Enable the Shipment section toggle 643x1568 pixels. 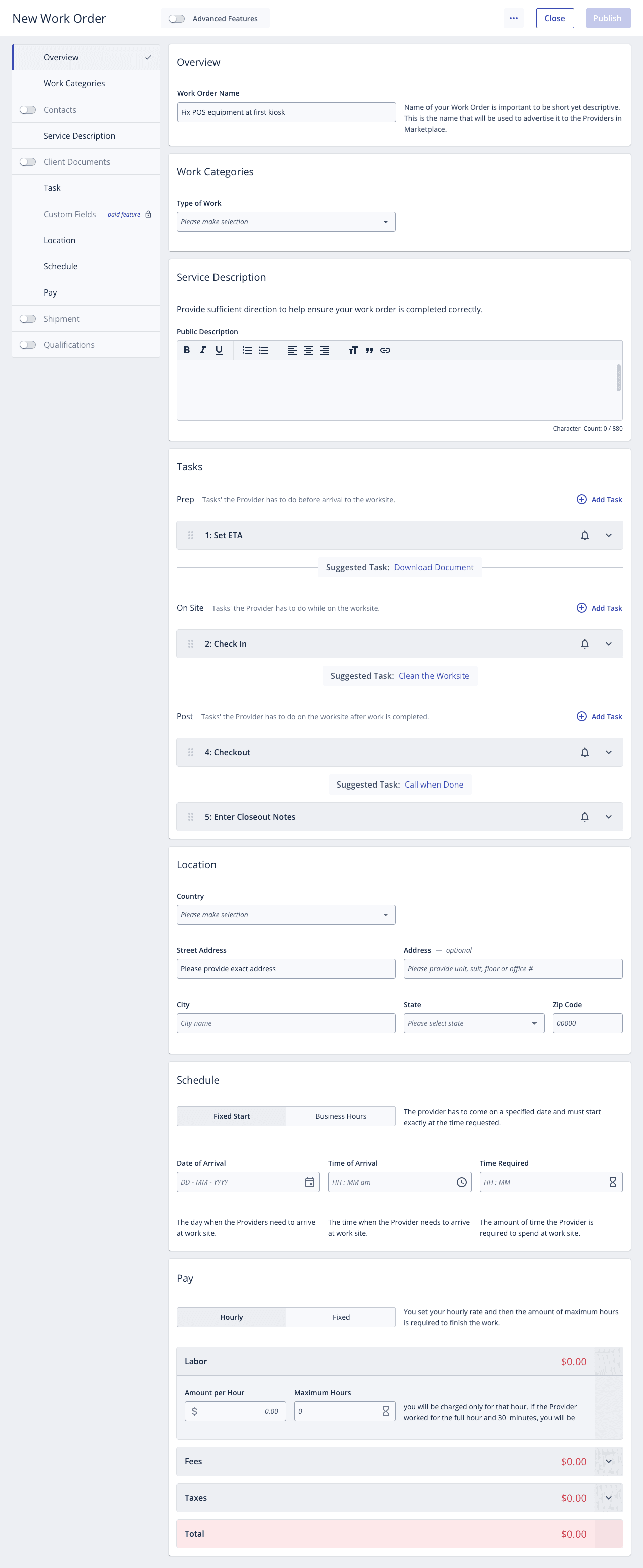click(x=27, y=318)
